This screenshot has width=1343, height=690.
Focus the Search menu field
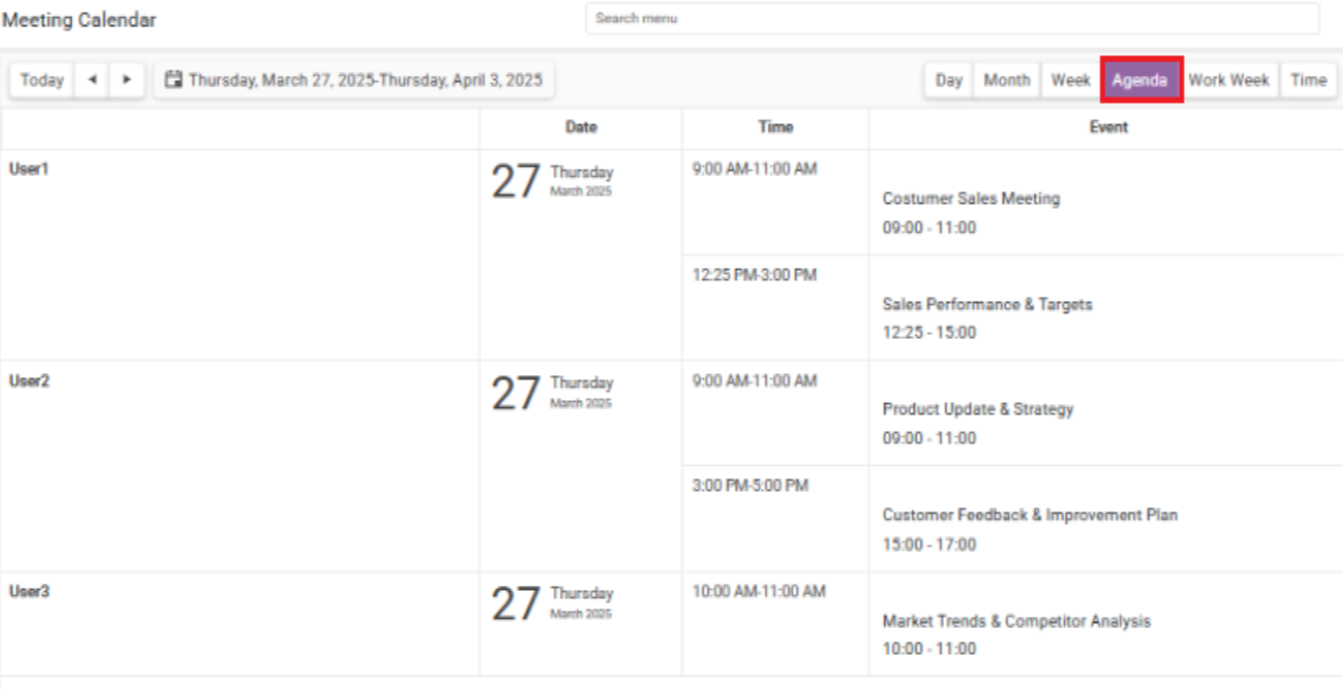(x=952, y=18)
